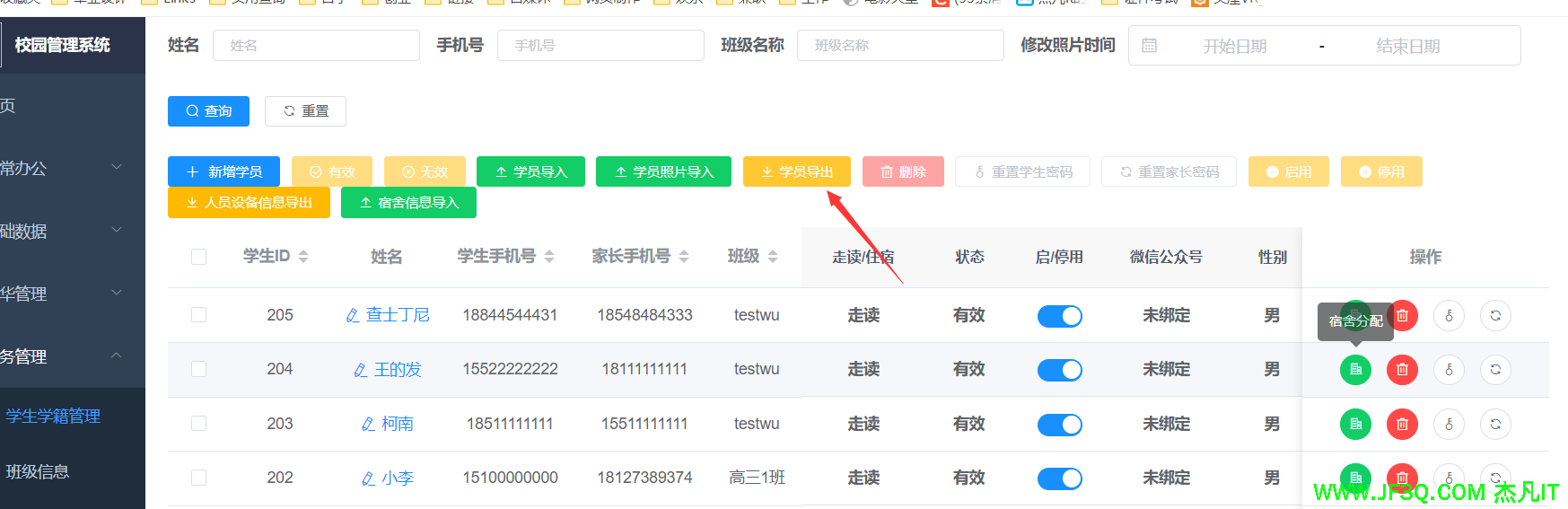
Task: Open 学生学籍管理 menu item
Action: (x=54, y=416)
